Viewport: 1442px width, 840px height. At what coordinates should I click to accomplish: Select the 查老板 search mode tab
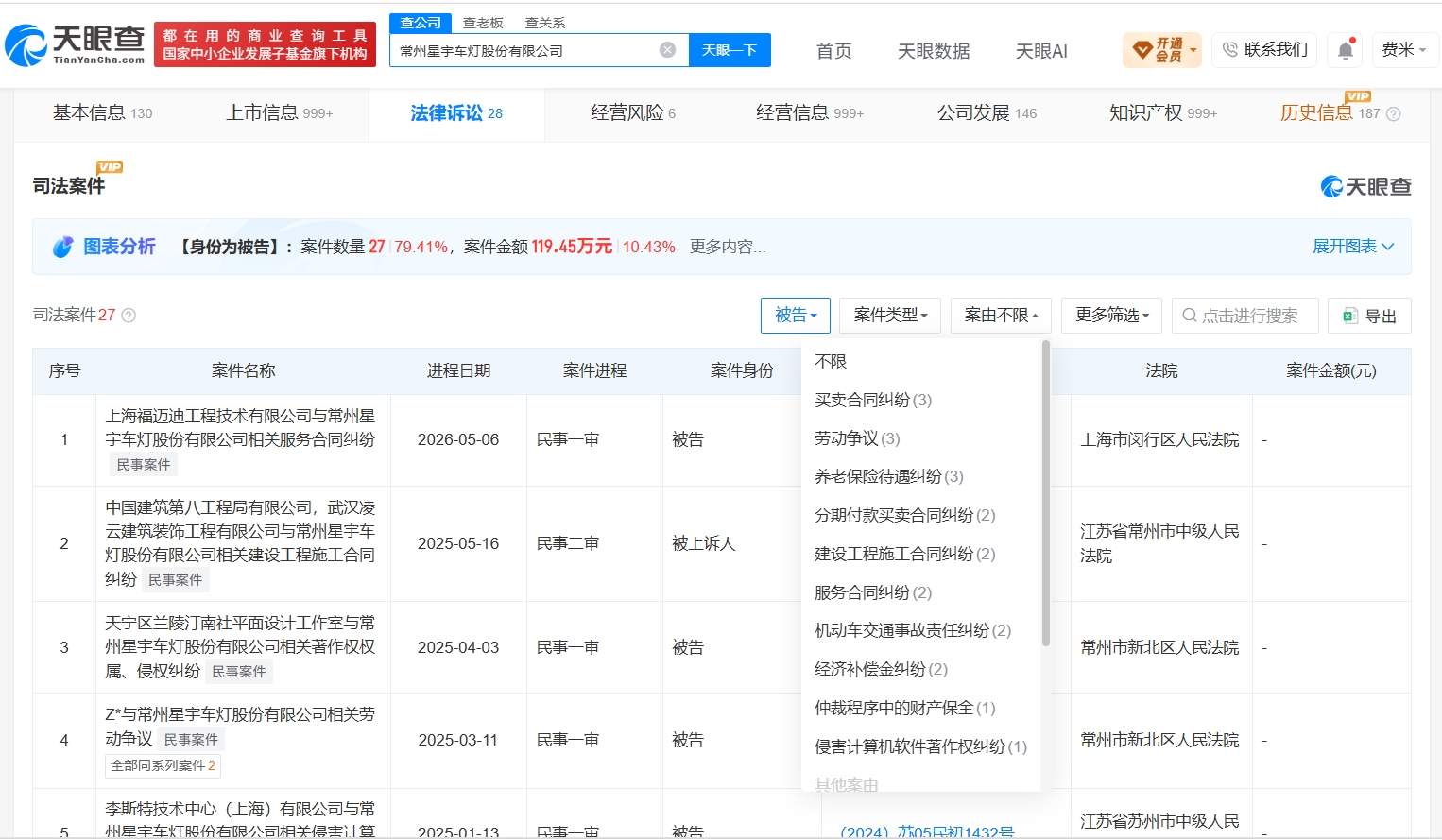(x=483, y=23)
